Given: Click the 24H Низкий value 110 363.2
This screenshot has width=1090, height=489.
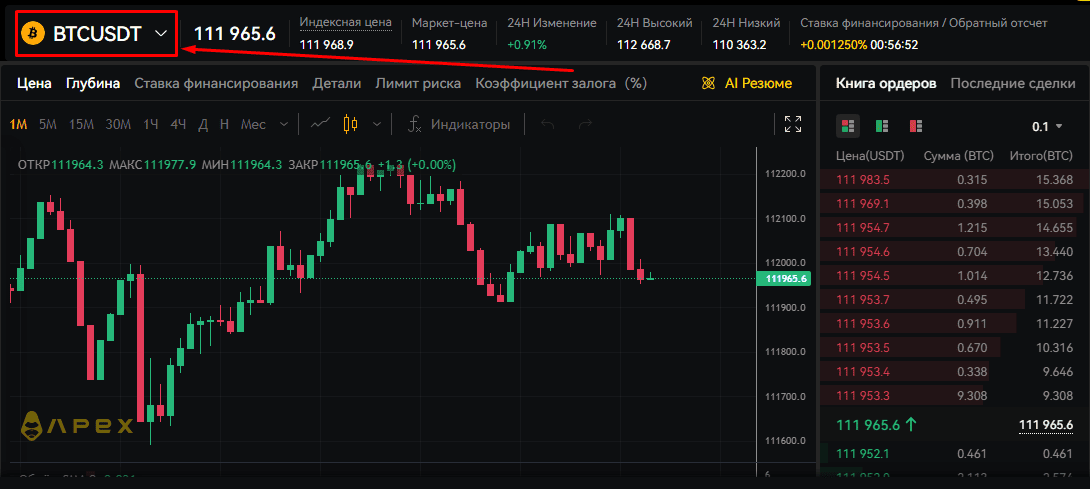Looking at the screenshot, I should 740,45.
